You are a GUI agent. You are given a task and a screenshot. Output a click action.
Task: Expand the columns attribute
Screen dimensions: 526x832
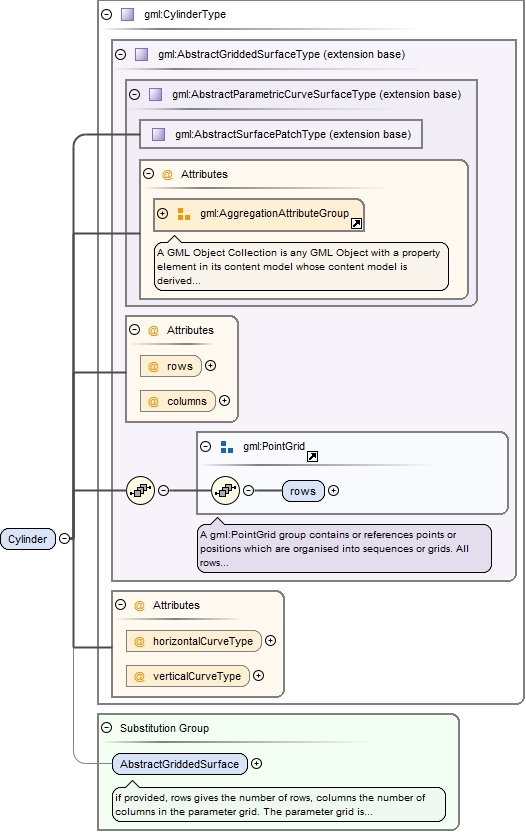tap(225, 401)
